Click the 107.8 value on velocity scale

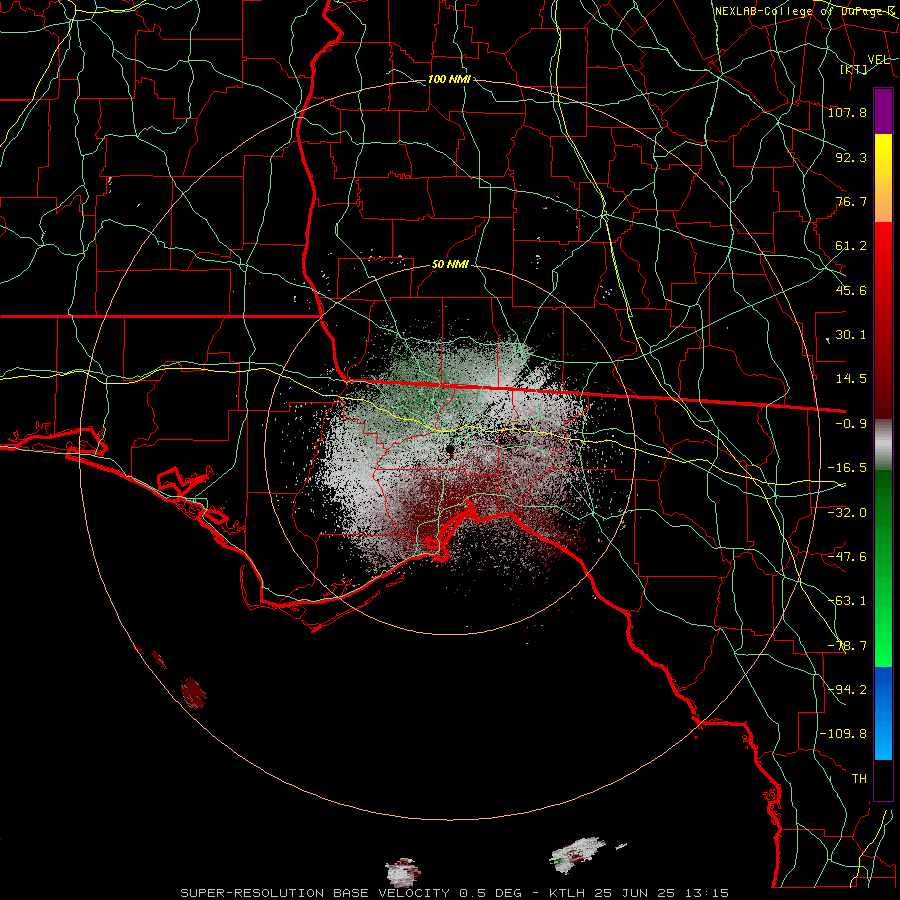pos(847,112)
